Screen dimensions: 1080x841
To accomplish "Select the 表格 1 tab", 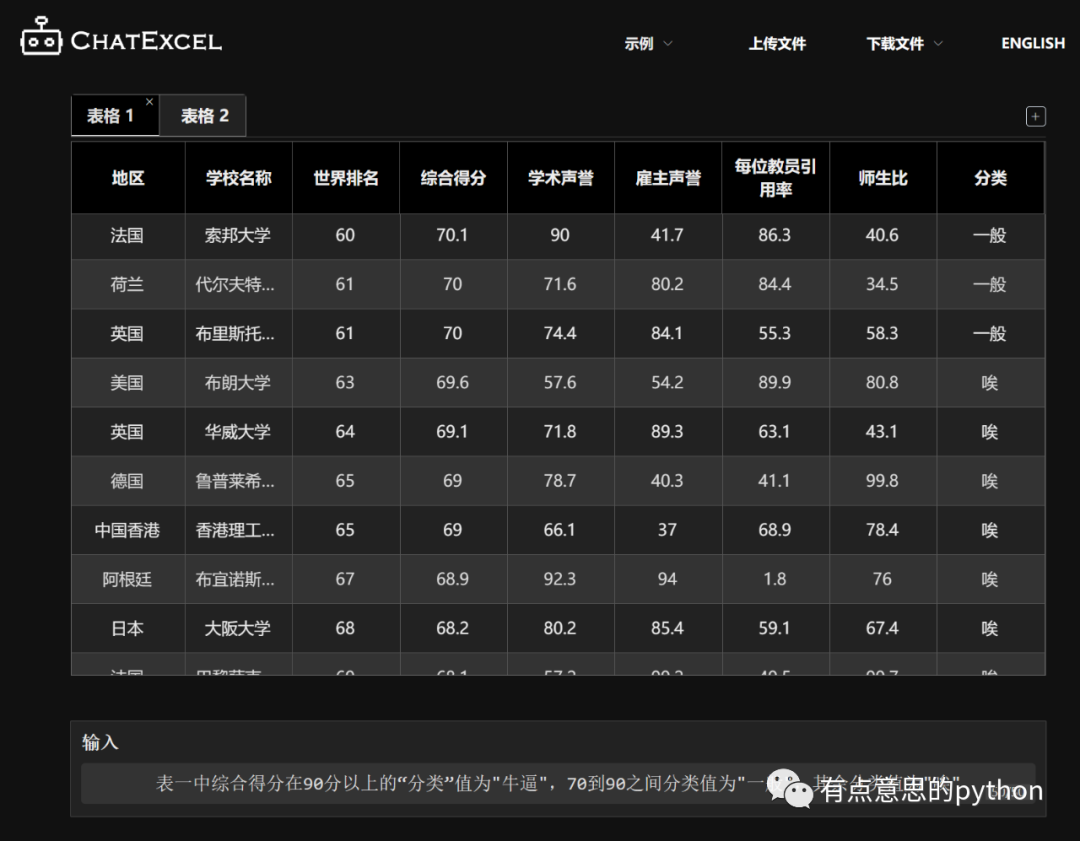I will (110, 116).
